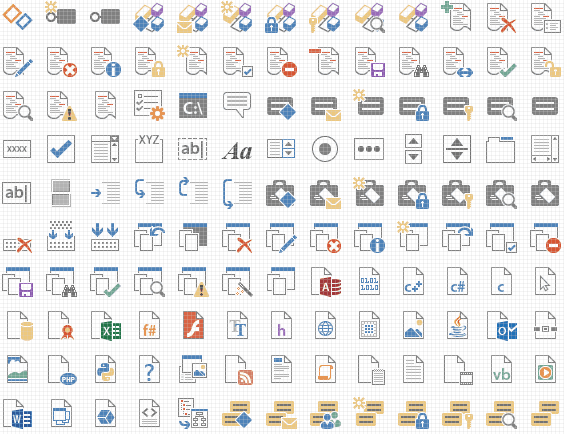564x434 pixels.
Task: Select the code brackets file icon
Action: (x=149, y=413)
